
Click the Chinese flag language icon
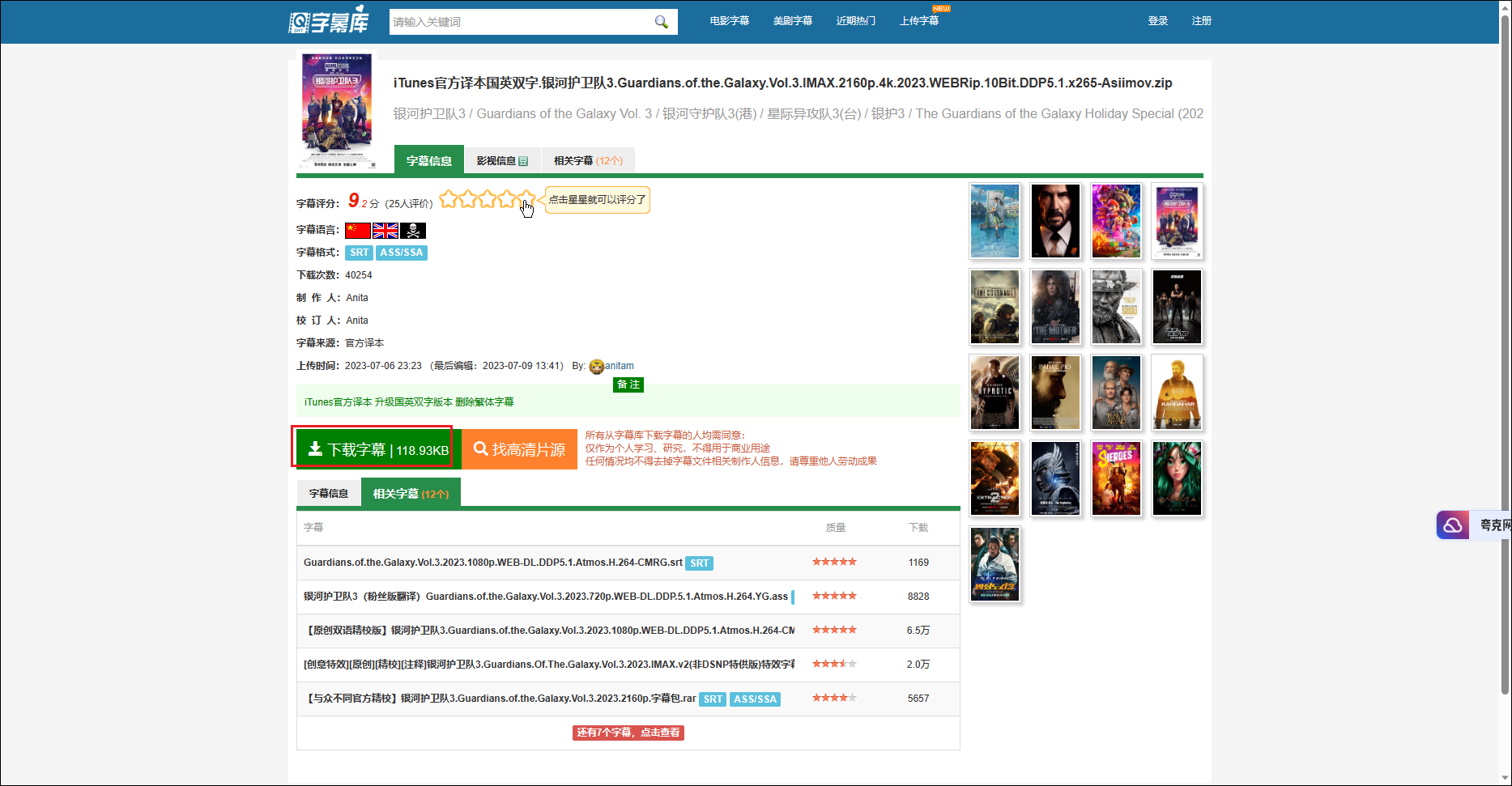tap(357, 231)
